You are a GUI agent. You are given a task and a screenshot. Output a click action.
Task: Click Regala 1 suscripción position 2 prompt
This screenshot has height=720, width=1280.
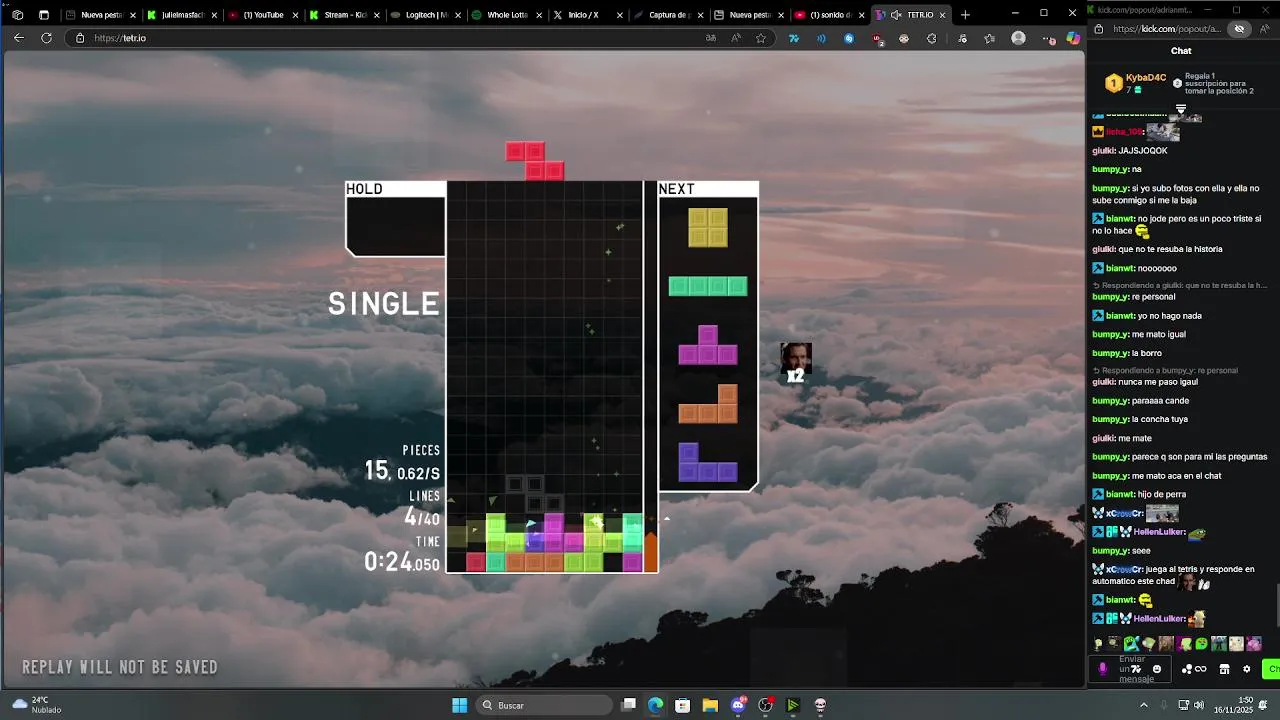click(x=1215, y=83)
